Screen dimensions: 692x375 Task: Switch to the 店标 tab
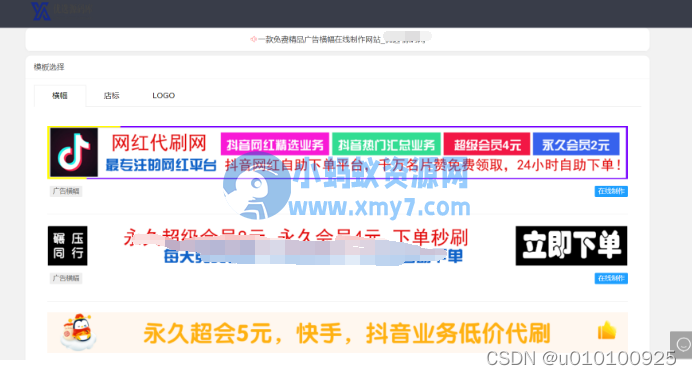(111, 95)
